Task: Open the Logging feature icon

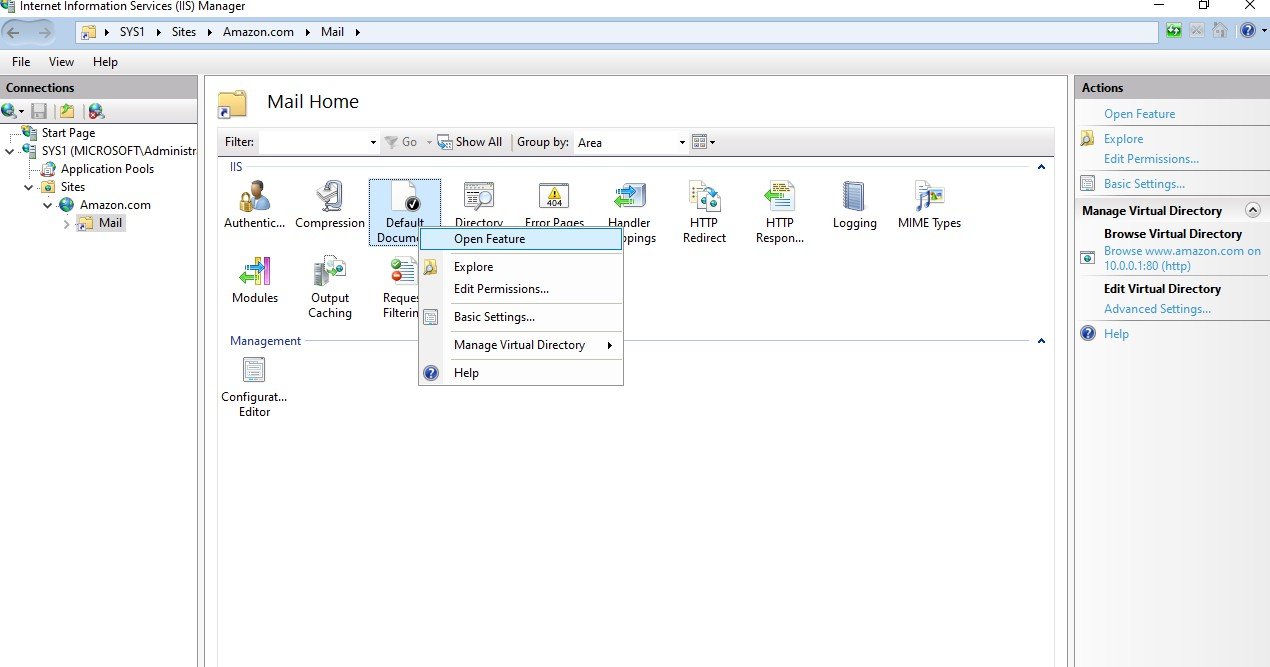Action: [x=854, y=205]
